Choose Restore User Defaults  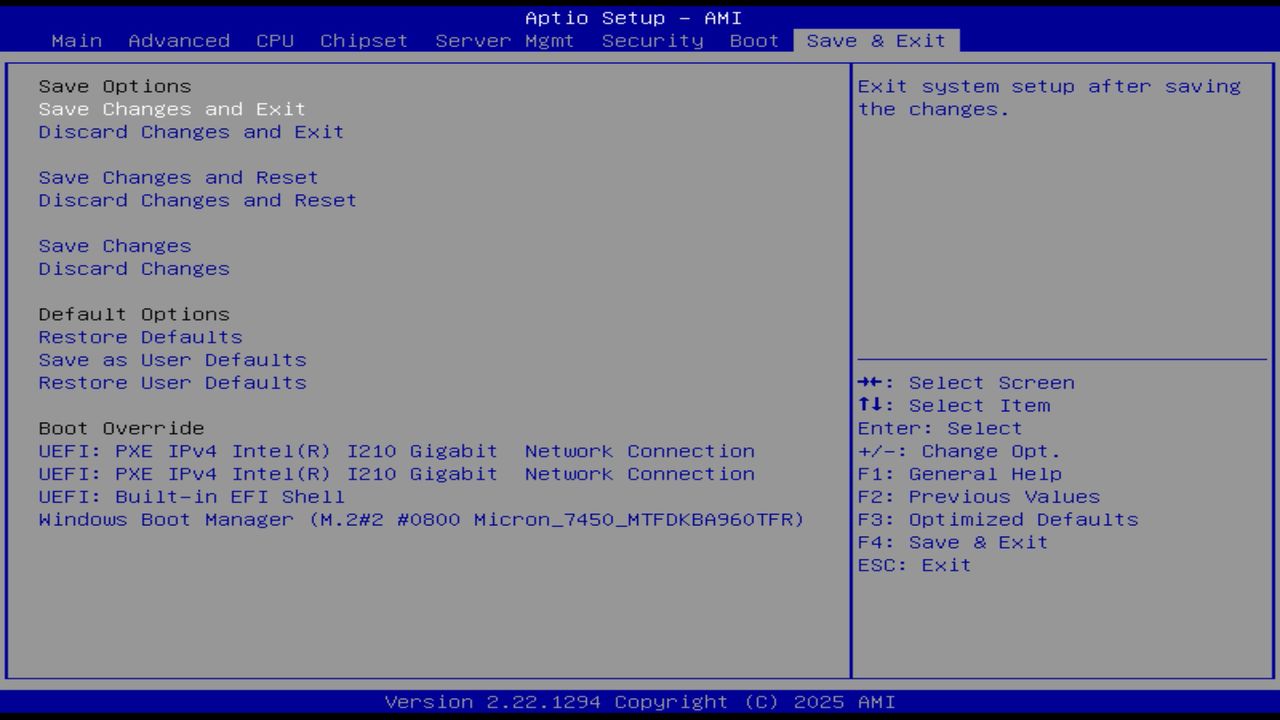pos(172,382)
